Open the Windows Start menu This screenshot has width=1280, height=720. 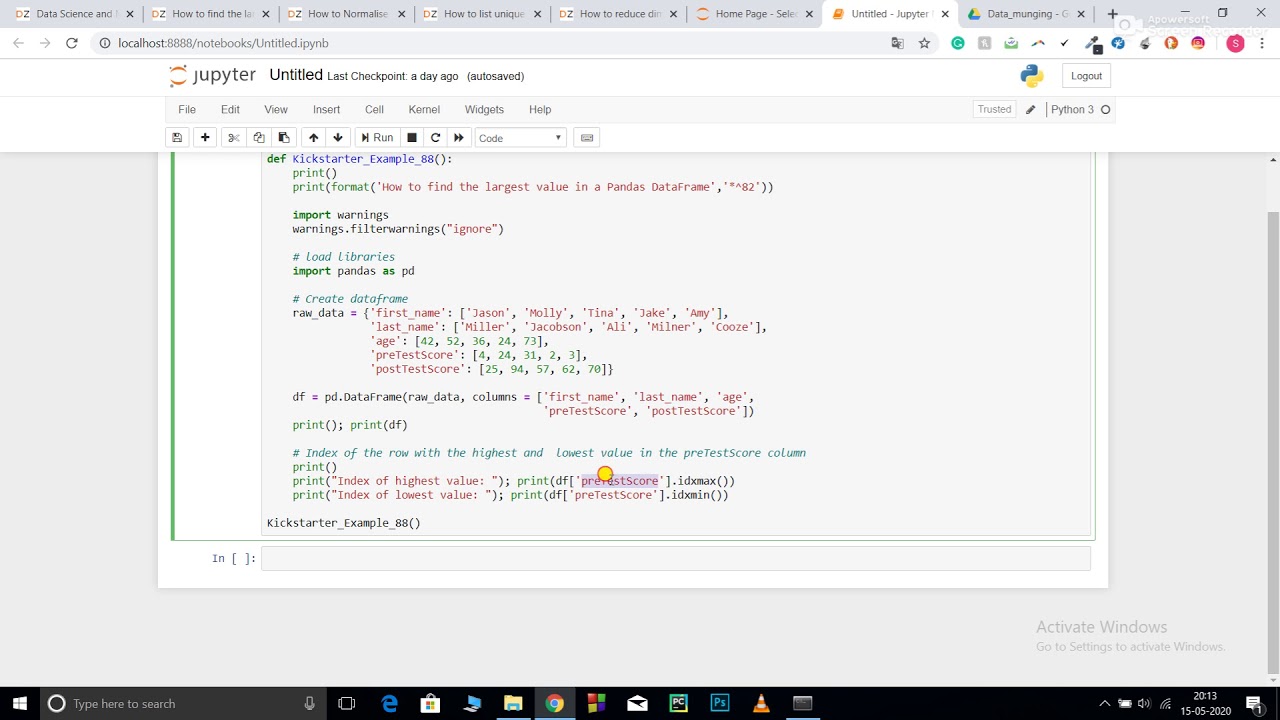pos(20,703)
